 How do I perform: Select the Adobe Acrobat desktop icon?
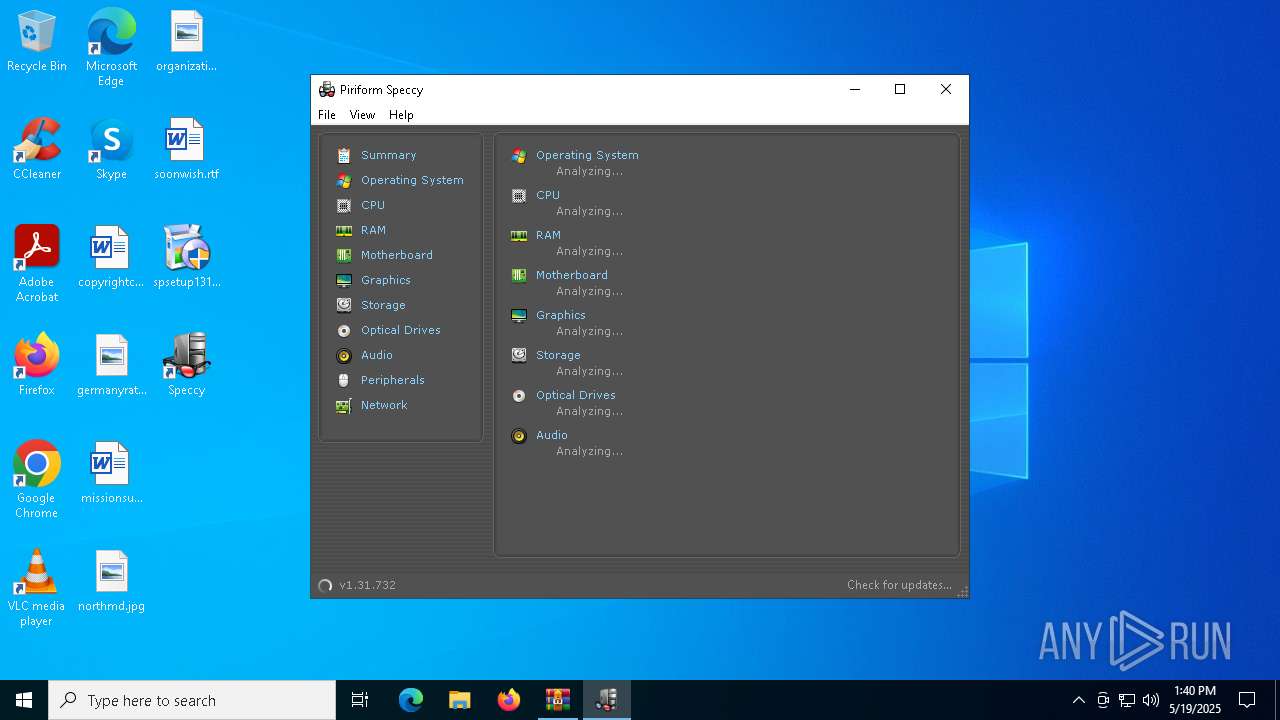[37, 264]
